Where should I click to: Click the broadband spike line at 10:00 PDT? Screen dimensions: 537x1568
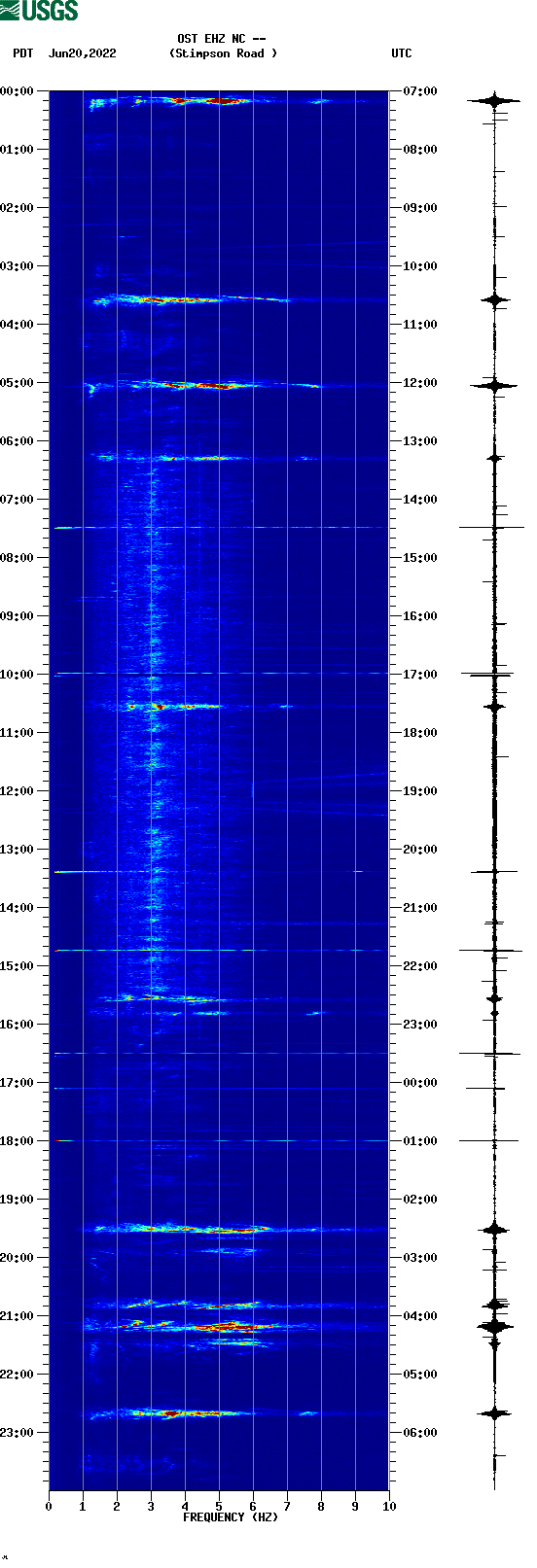click(x=219, y=673)
